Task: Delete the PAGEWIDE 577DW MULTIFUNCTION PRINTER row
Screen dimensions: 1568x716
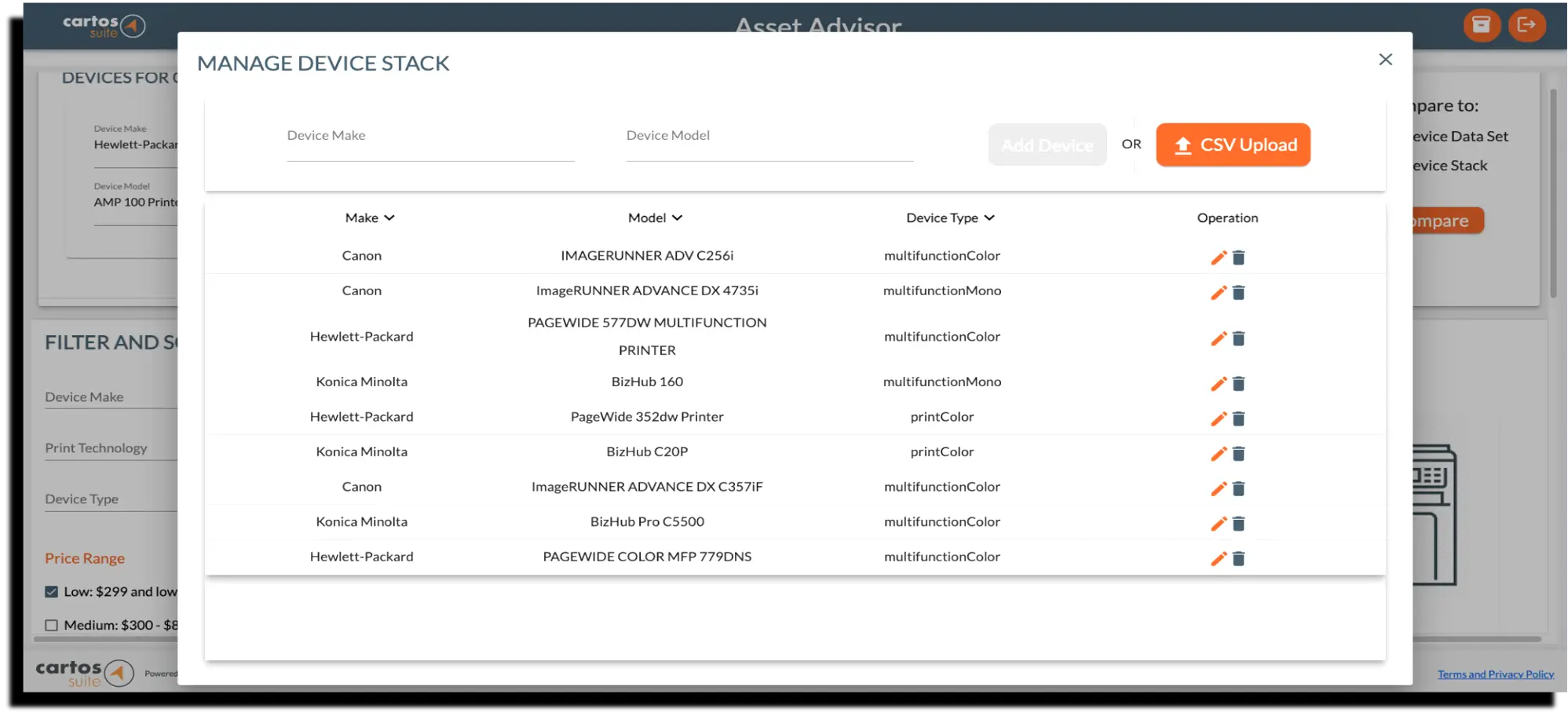Action: point(1238,338)
